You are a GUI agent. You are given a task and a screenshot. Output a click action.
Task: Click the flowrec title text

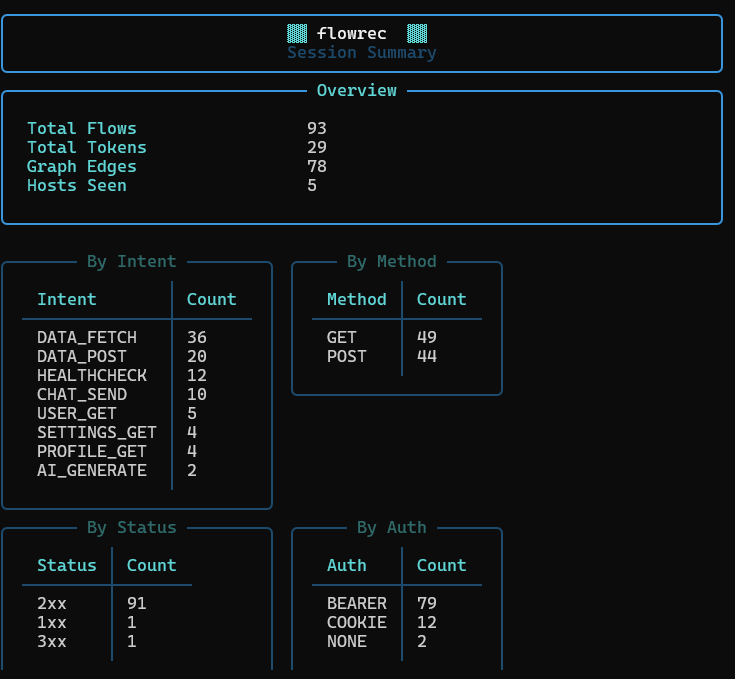click(x=352, y=33)
